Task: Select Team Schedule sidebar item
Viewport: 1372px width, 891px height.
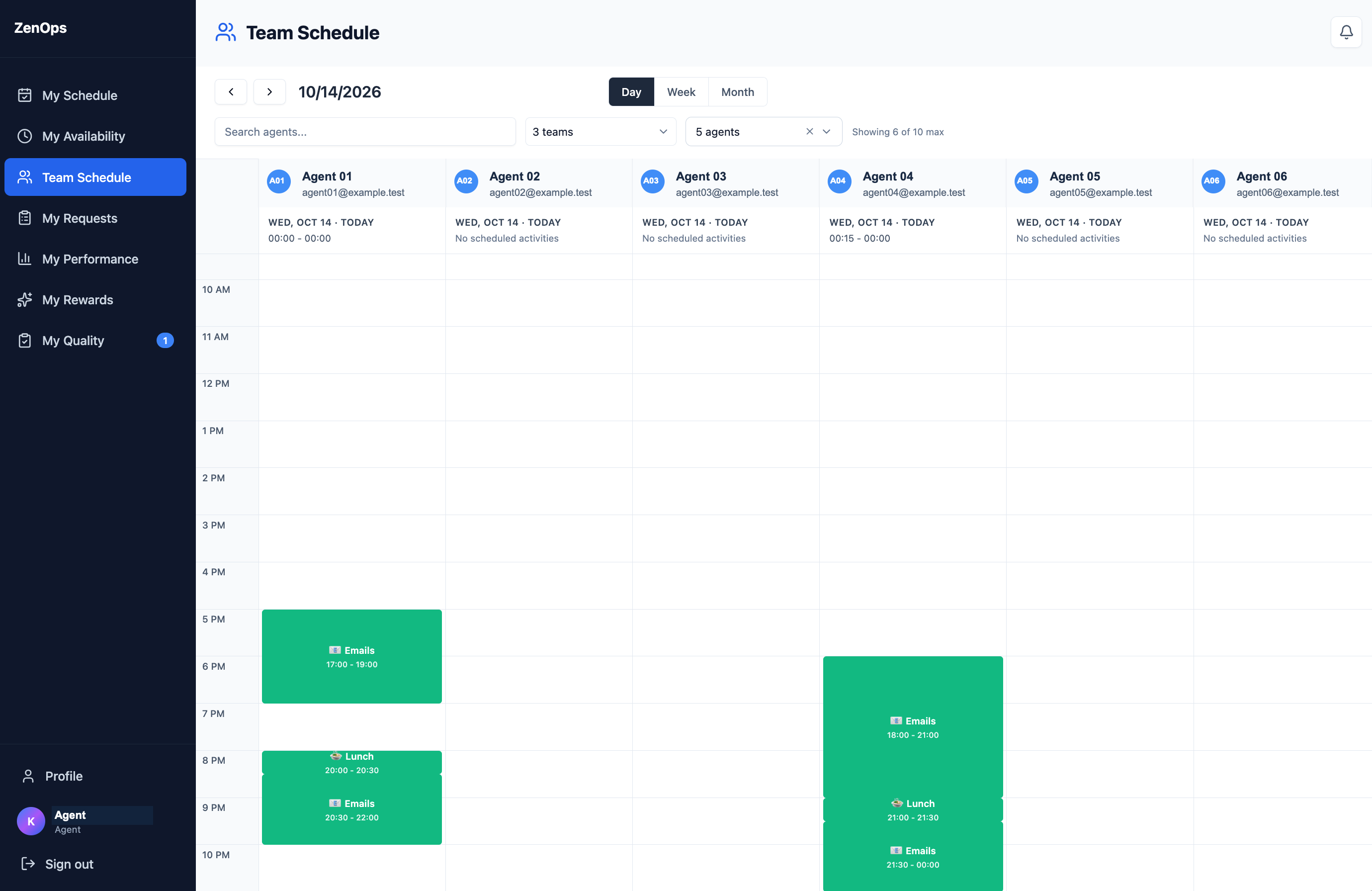Action: point(95,177)
